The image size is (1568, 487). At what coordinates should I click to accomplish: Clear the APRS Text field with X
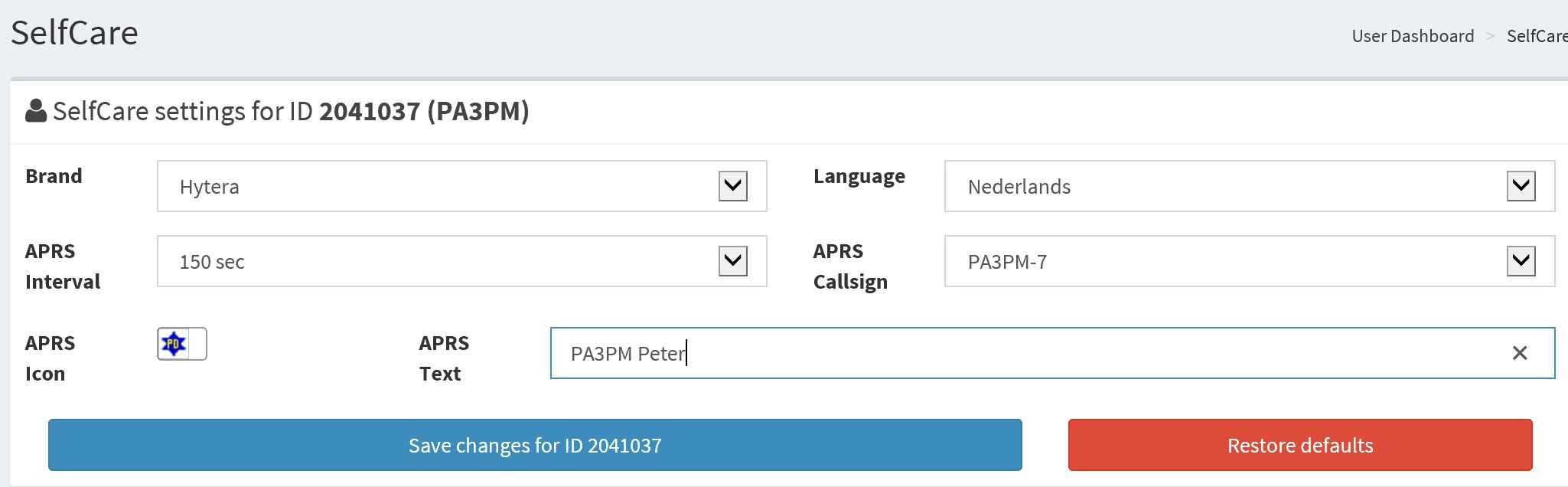[1520, 353]
